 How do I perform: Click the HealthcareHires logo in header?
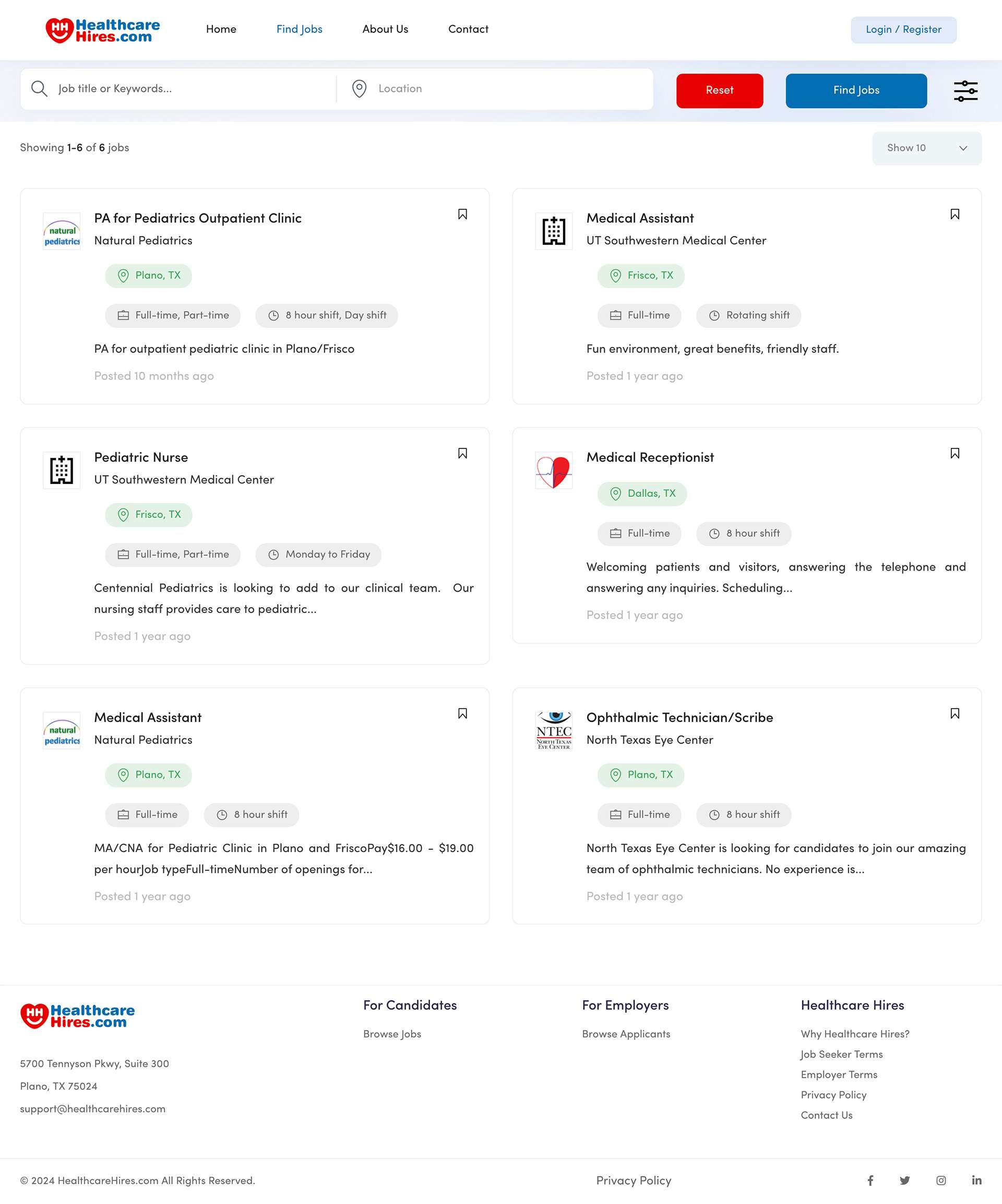[x=103, y=30]
